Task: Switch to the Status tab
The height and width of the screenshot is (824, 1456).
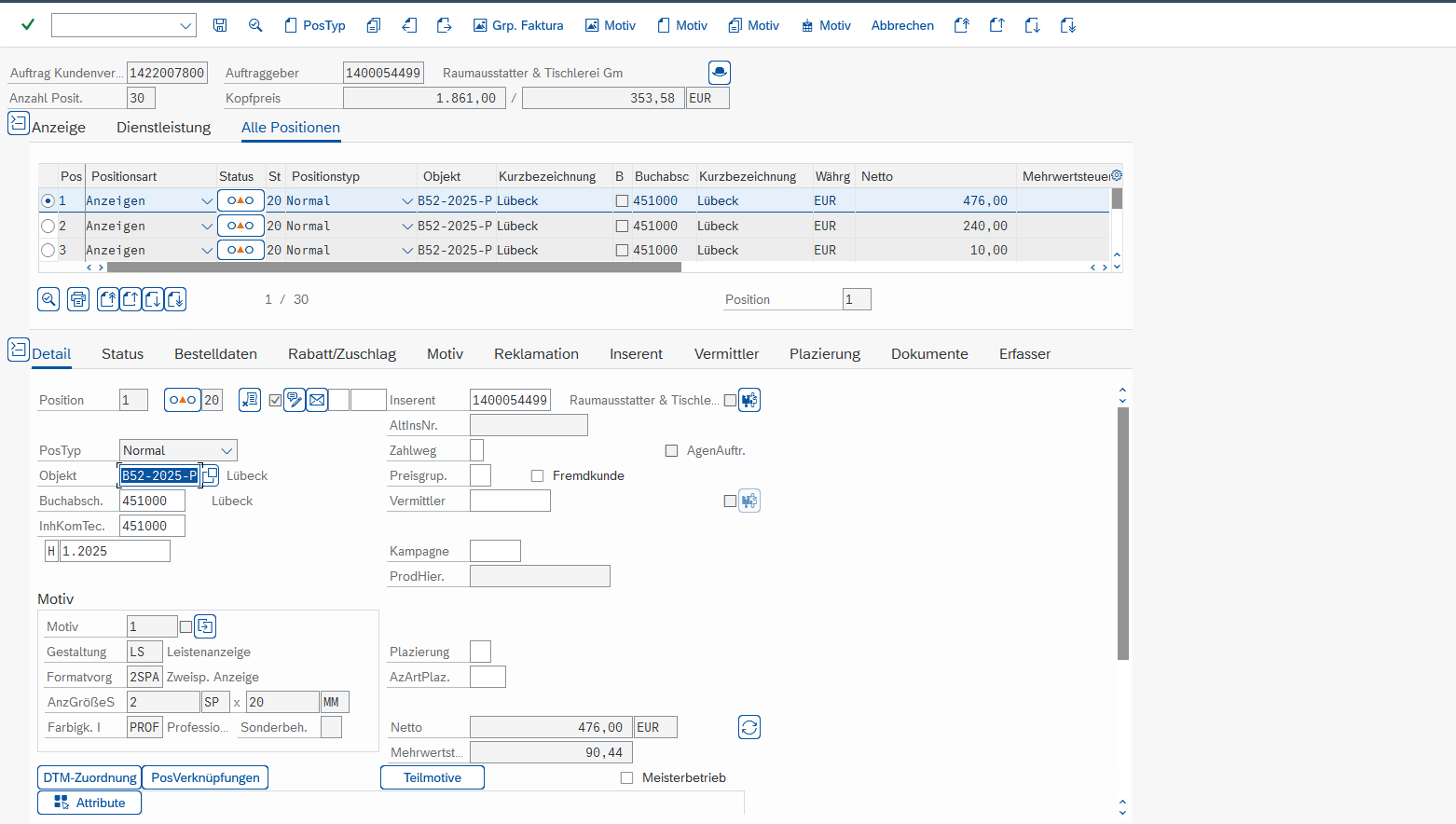Action: (122, 353)
